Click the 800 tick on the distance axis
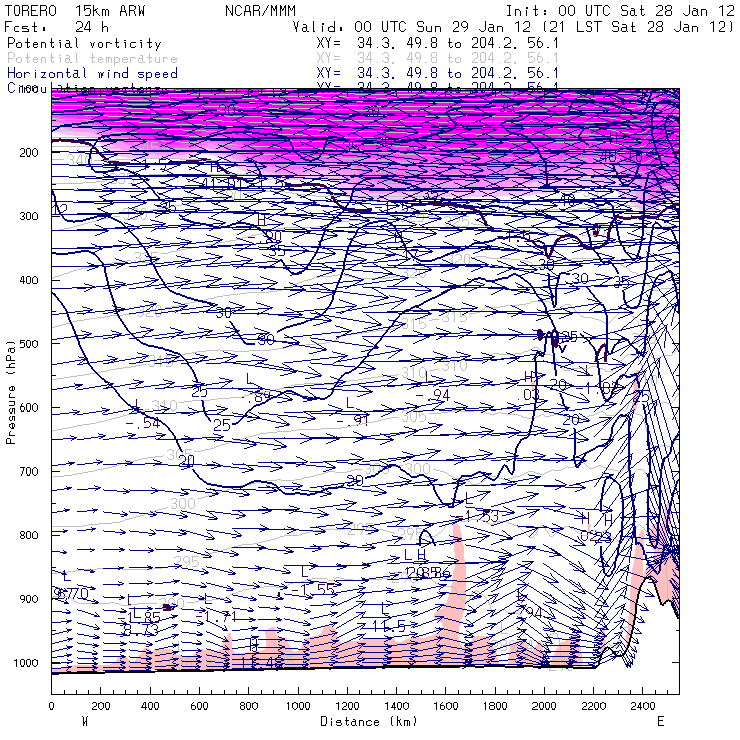The image size is (740, 740). pyautogui.click(x=249, y=706)
